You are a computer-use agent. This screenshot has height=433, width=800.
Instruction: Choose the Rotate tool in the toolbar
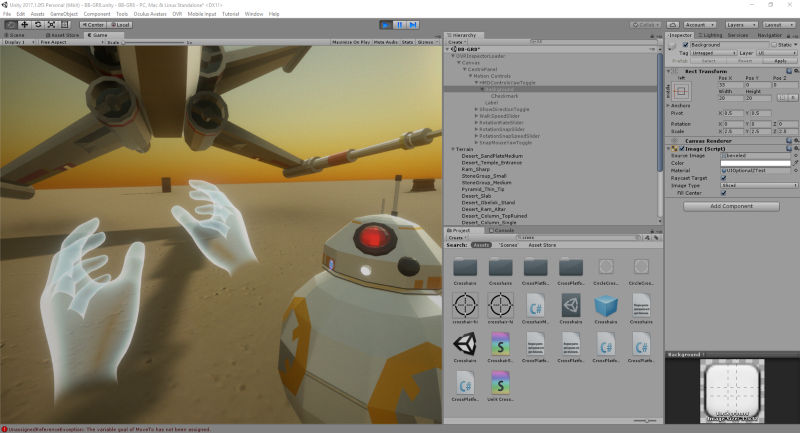(x=36, y=24)
